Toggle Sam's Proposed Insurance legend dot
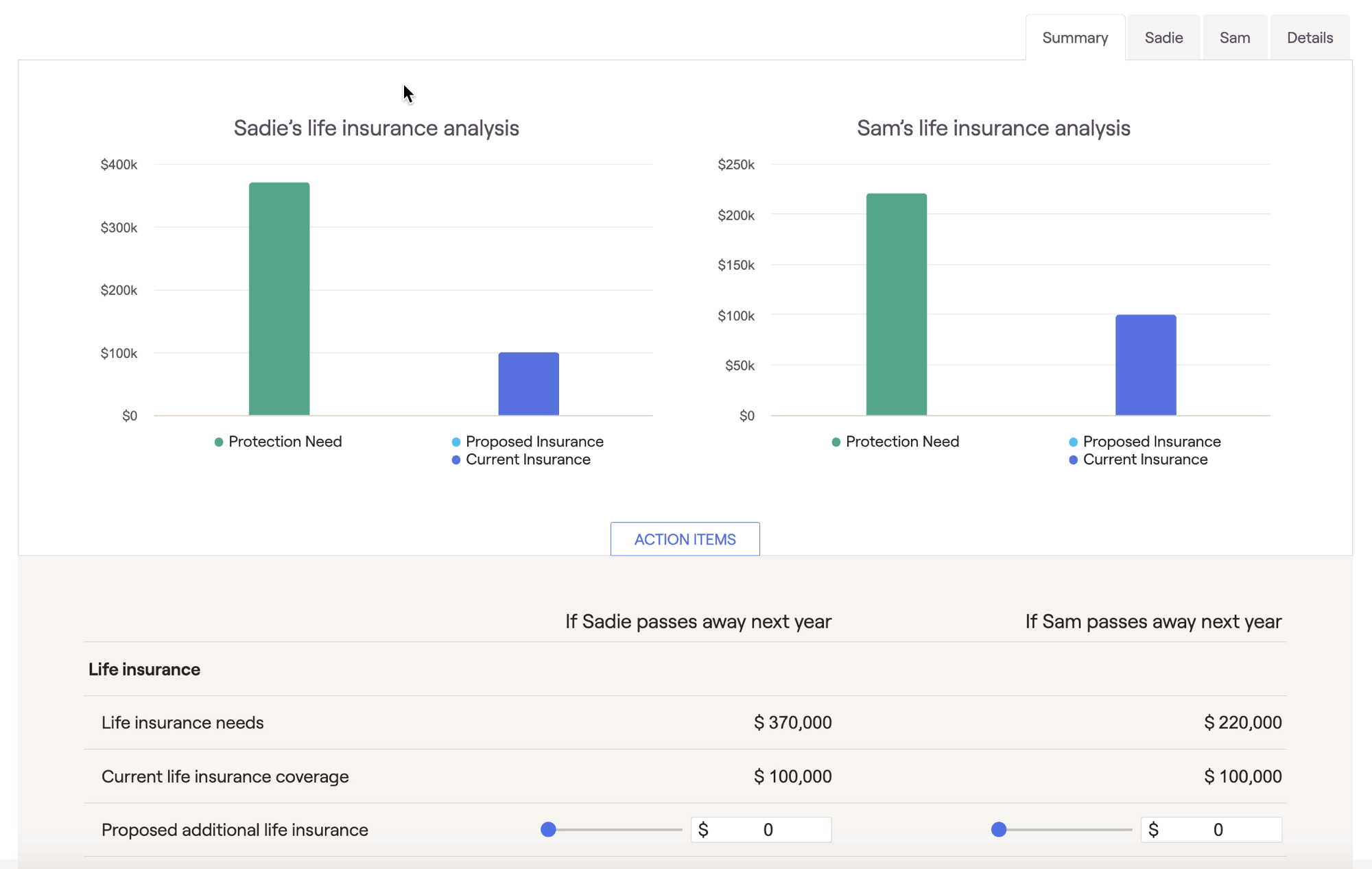 (1074, 442)
